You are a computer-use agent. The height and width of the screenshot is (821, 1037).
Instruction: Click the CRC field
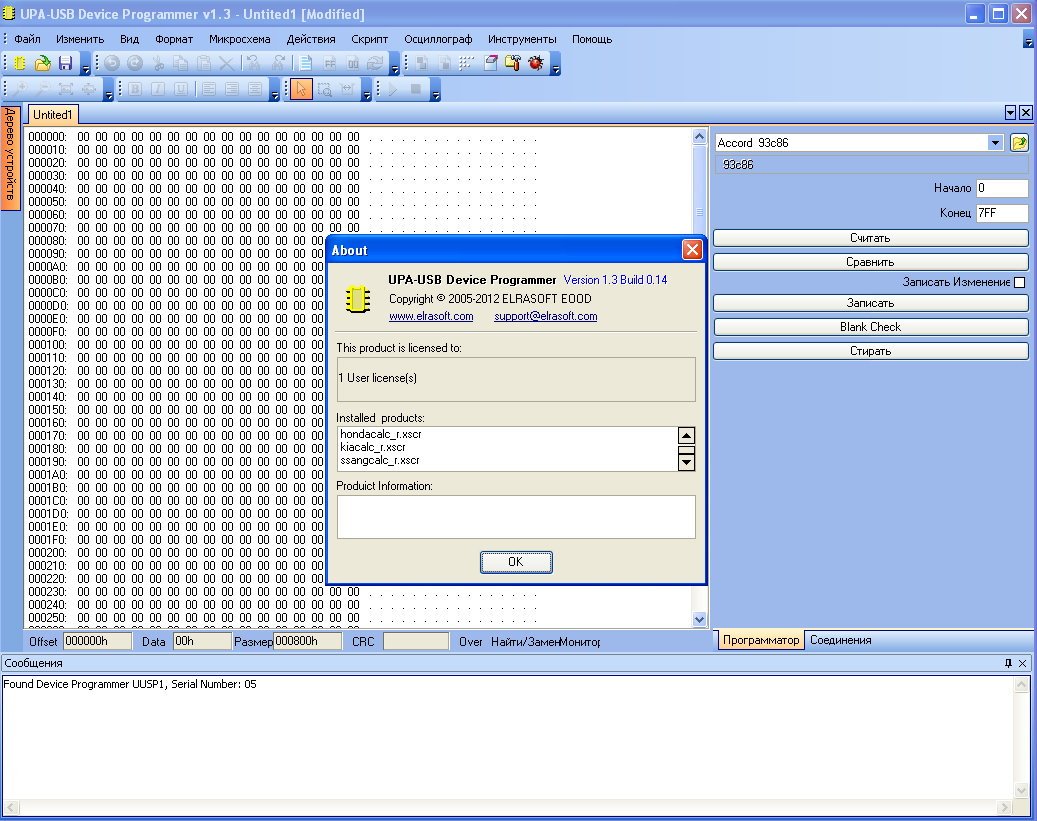click(415, 641)
